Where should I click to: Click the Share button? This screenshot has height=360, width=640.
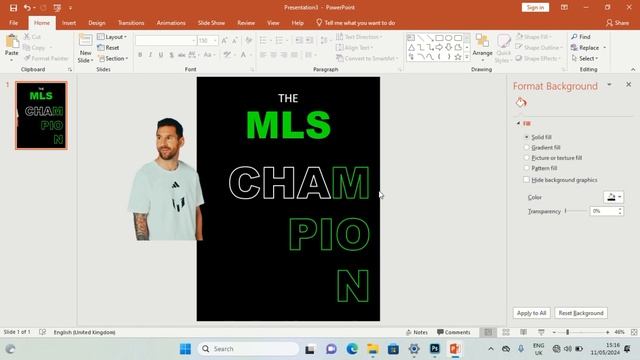(x=618, y=23)
